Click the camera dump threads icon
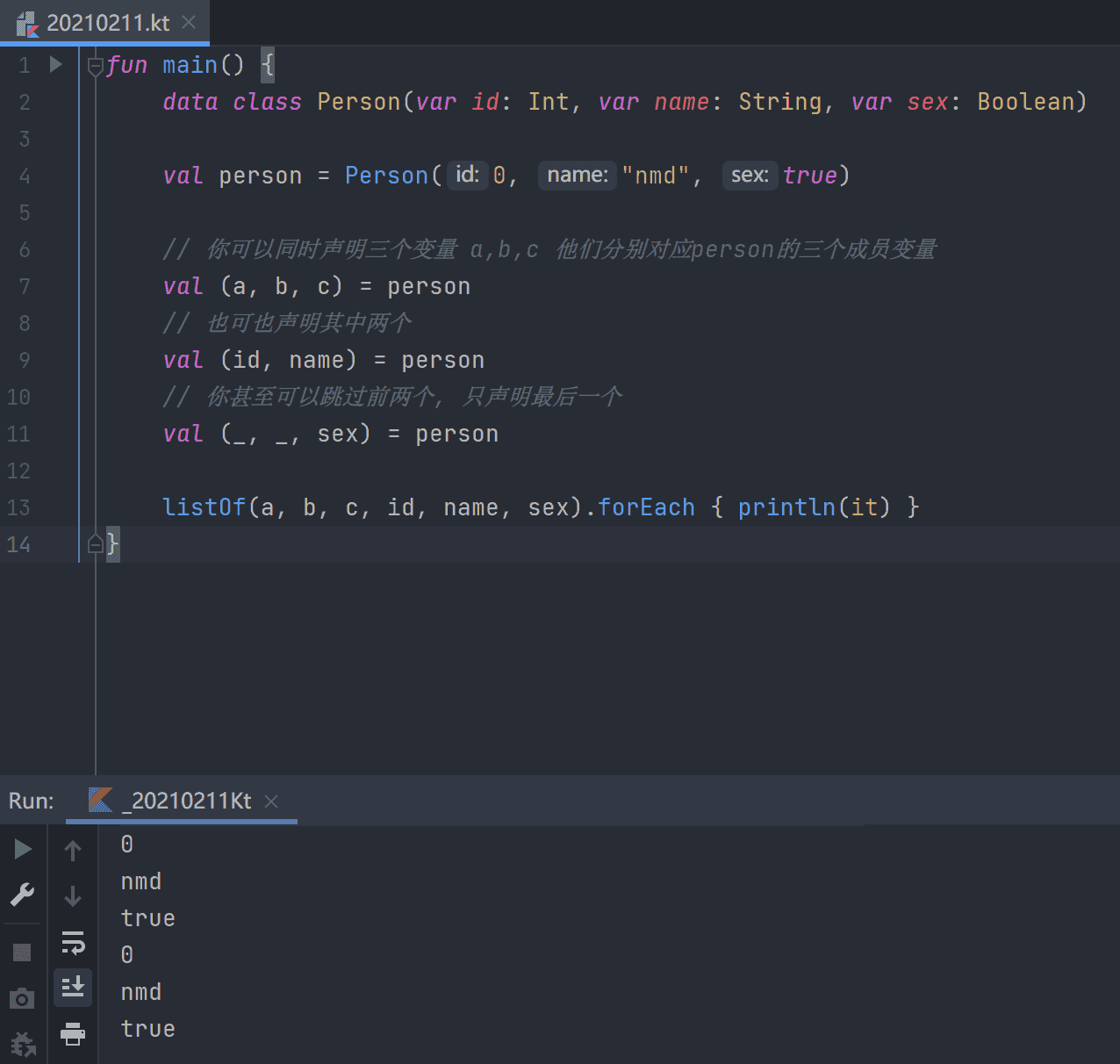 click(x=22, y=998)
